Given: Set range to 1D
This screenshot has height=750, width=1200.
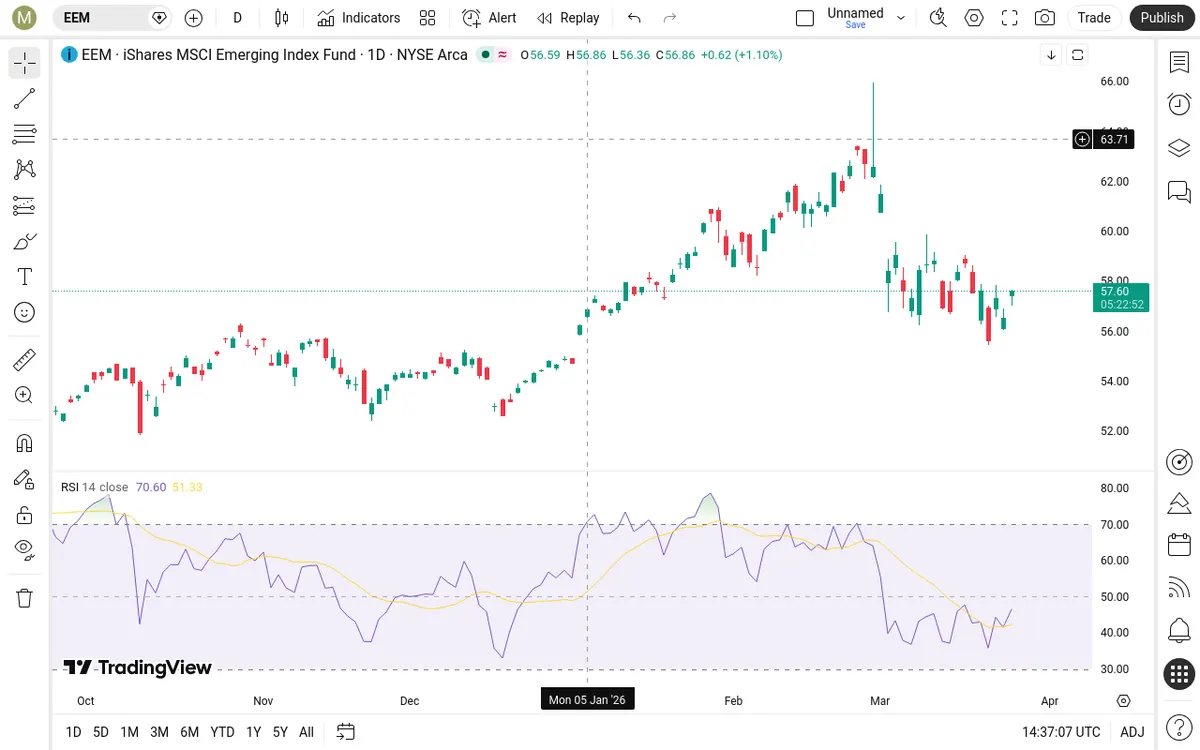Looking at the screenshot, I should click(x=73, y=732).
